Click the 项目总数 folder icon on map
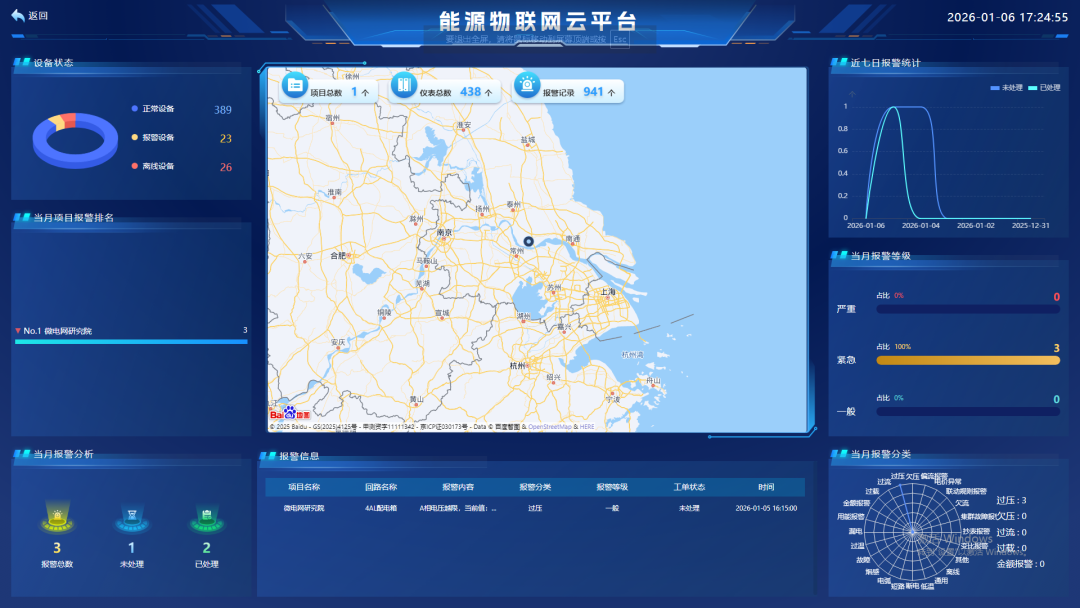 [x=295, y=85]
